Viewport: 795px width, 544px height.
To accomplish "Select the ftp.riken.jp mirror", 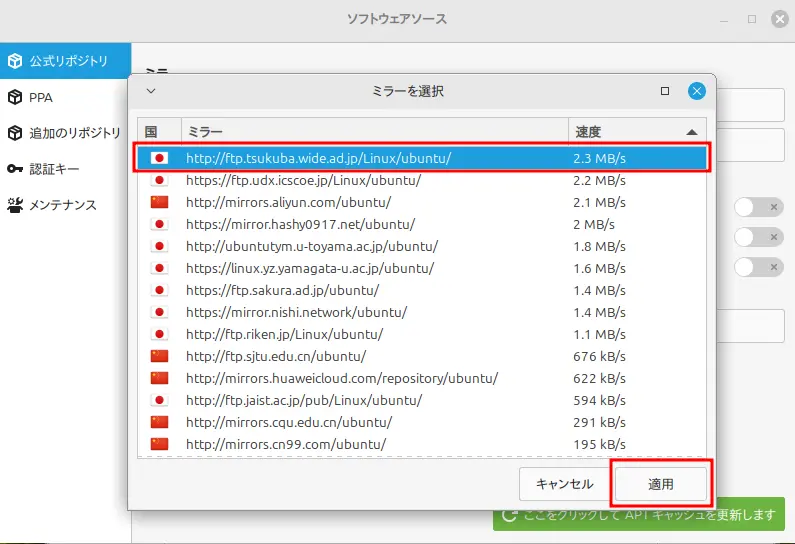I will pos(422,334).
